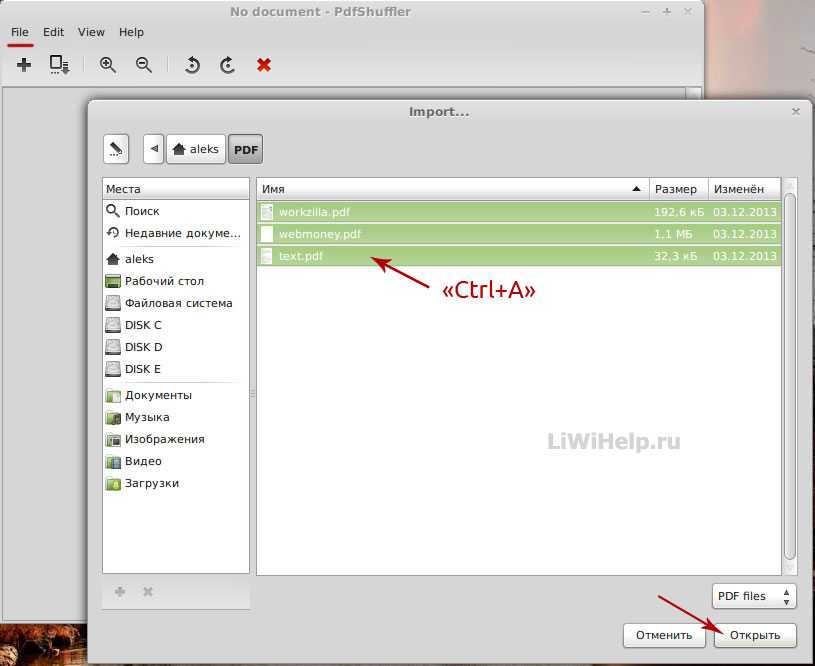Open the Help menu
Viewport: 815px width, 666px height.
coord(131,32)
